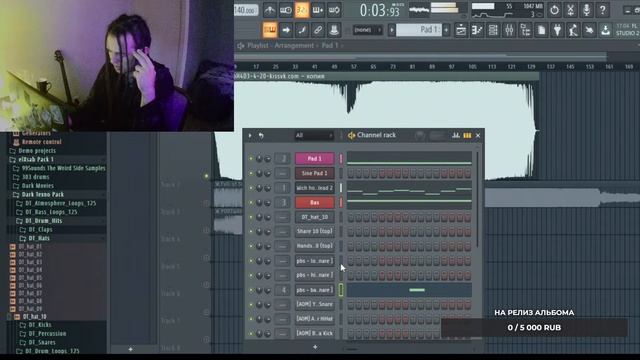The image size is (640, 360).
Task: Open the project picker document icon
Action: coord(541,30)
